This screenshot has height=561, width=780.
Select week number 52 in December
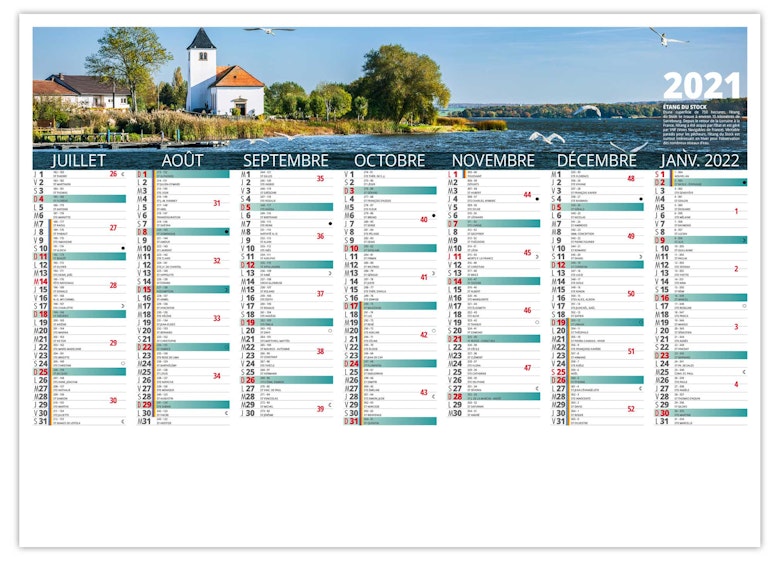(631, 408)
